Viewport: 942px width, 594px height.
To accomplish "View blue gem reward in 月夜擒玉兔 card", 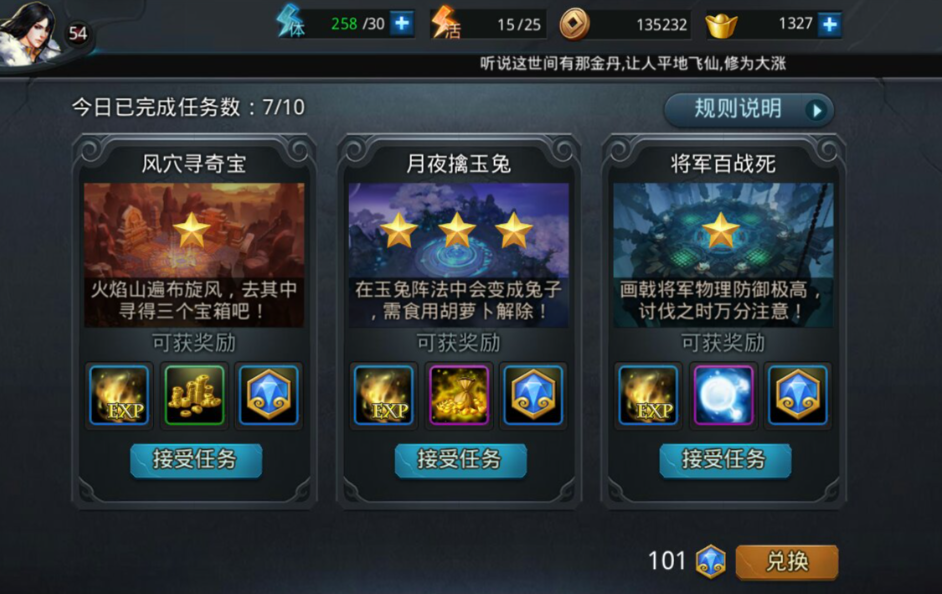I will pyautogui.click(x=533, y=396).
